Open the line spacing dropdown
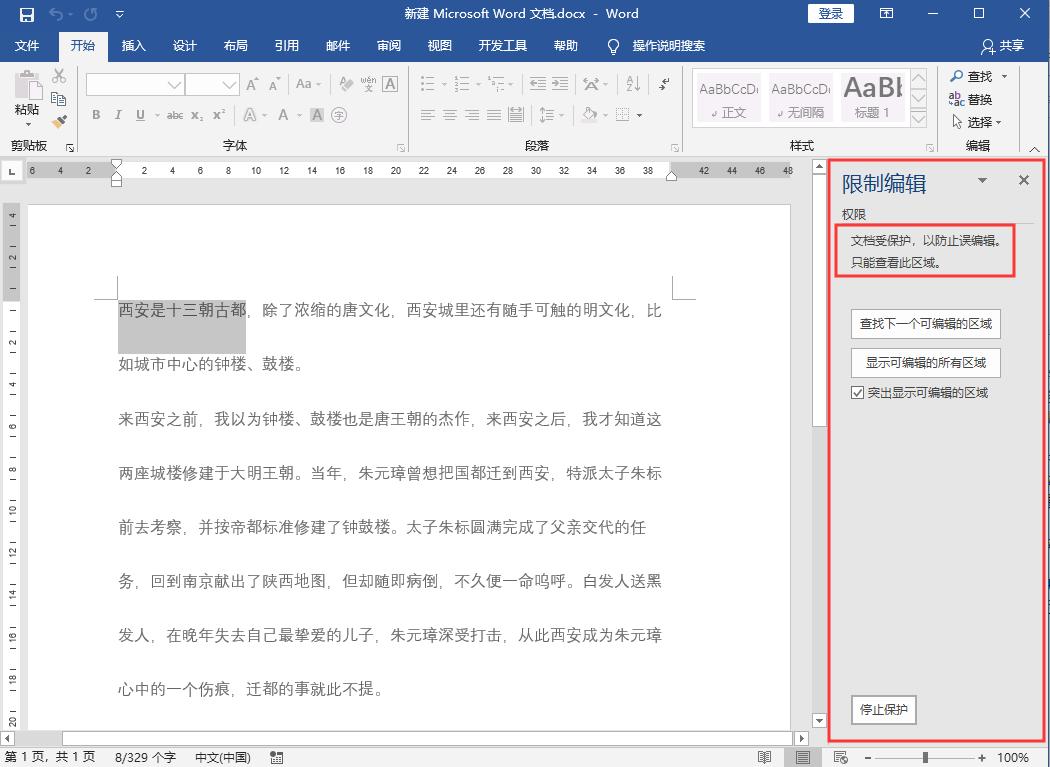The image size is (1050, 767). pos(561,114)
